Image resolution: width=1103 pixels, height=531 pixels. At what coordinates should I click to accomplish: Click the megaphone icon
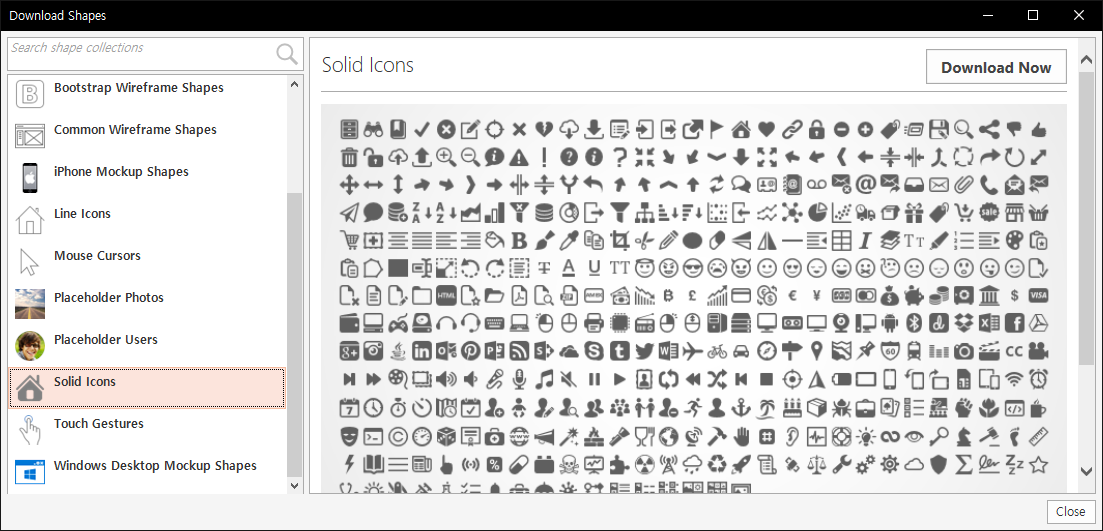click(544, 436)
